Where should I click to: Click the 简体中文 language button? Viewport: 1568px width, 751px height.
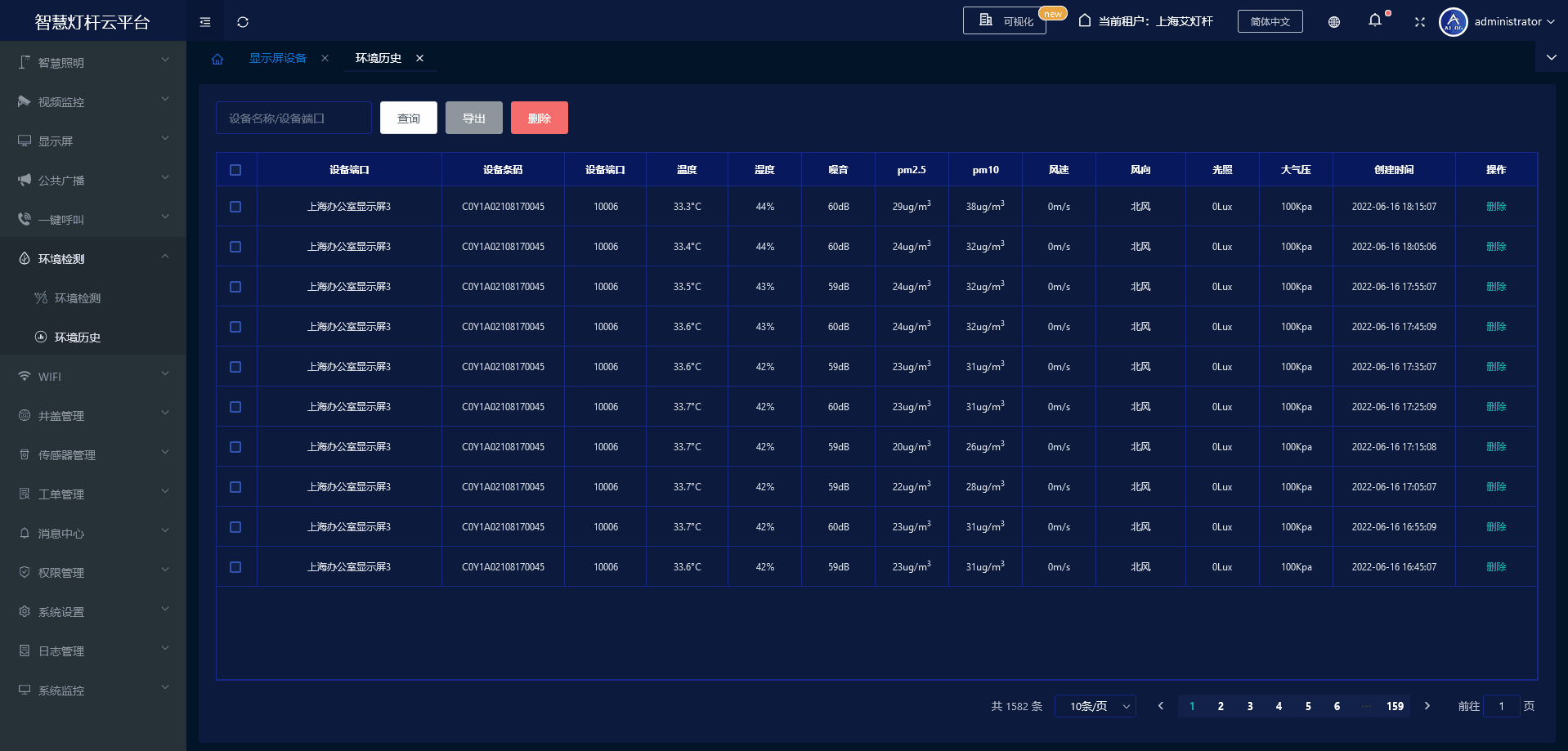coord(1270,22)
